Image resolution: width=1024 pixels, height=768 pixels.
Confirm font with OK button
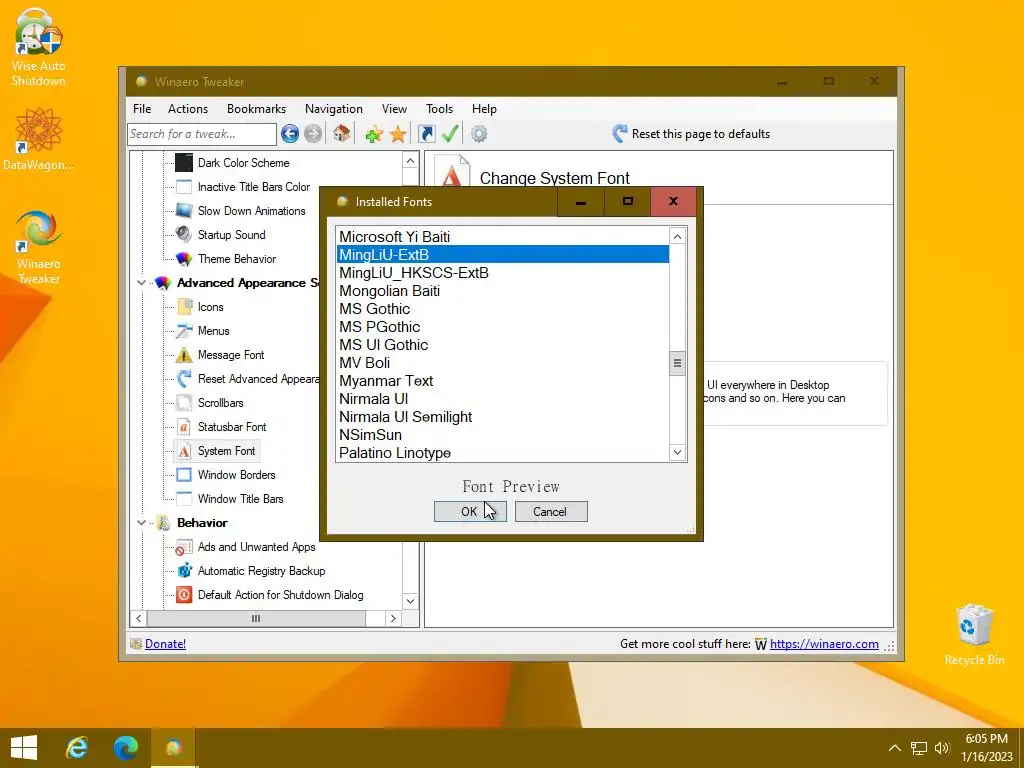point(470,511)
